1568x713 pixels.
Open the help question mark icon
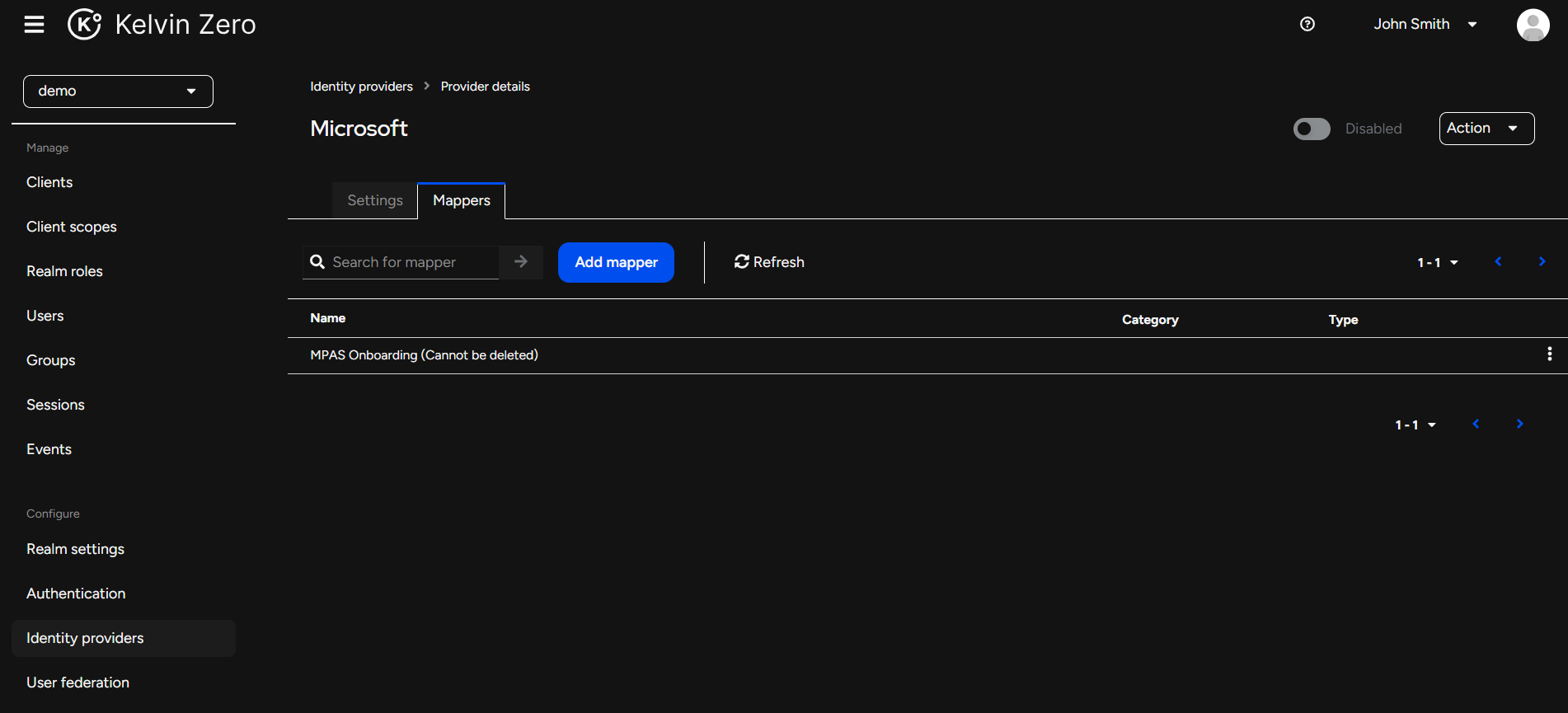click(x=1307, y=24)
